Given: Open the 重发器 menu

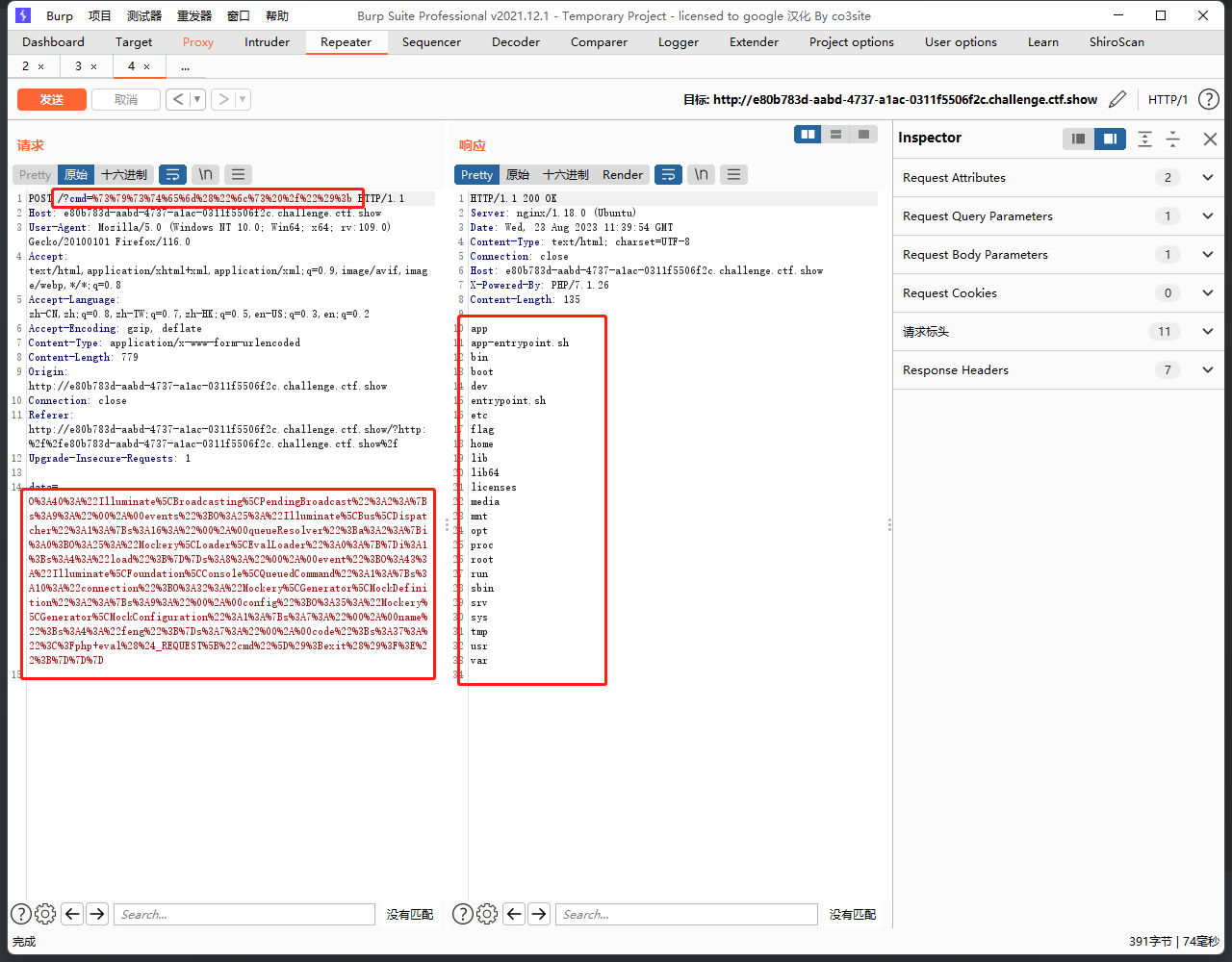Looking at the screenshot, I should pos(194,15).
